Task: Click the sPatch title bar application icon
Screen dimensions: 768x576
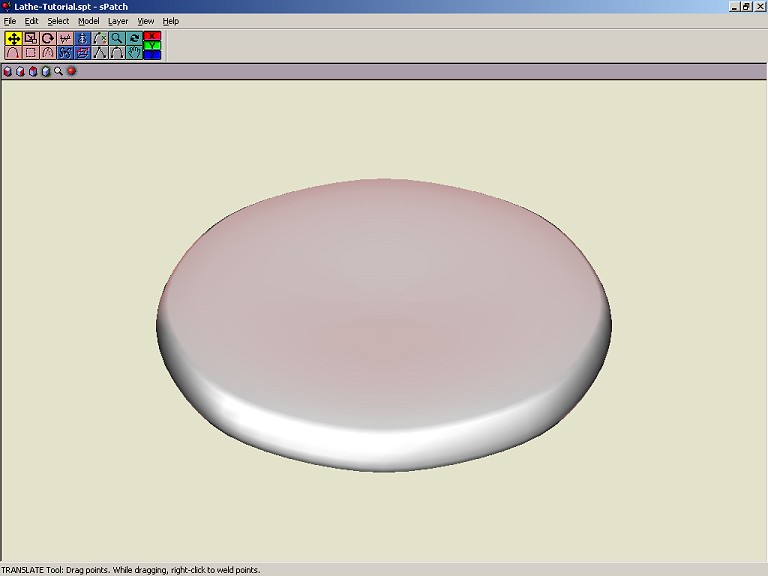Action: pyautogui.click(x=6, y=6)
